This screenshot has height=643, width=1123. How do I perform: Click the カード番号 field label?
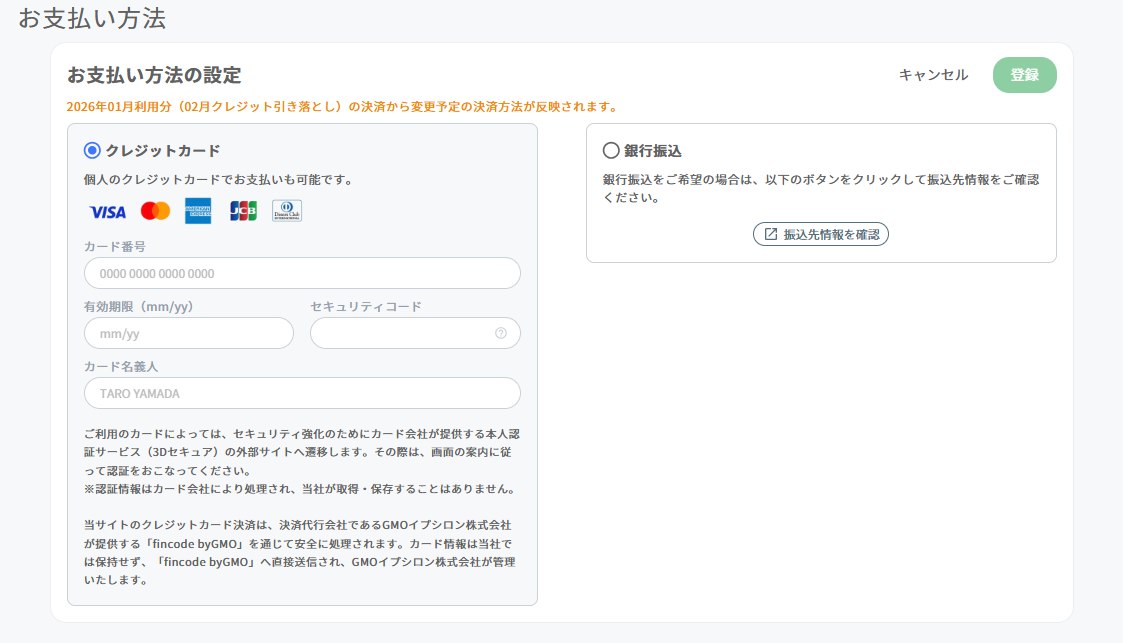pyautogui.click(x=115, y=246)
